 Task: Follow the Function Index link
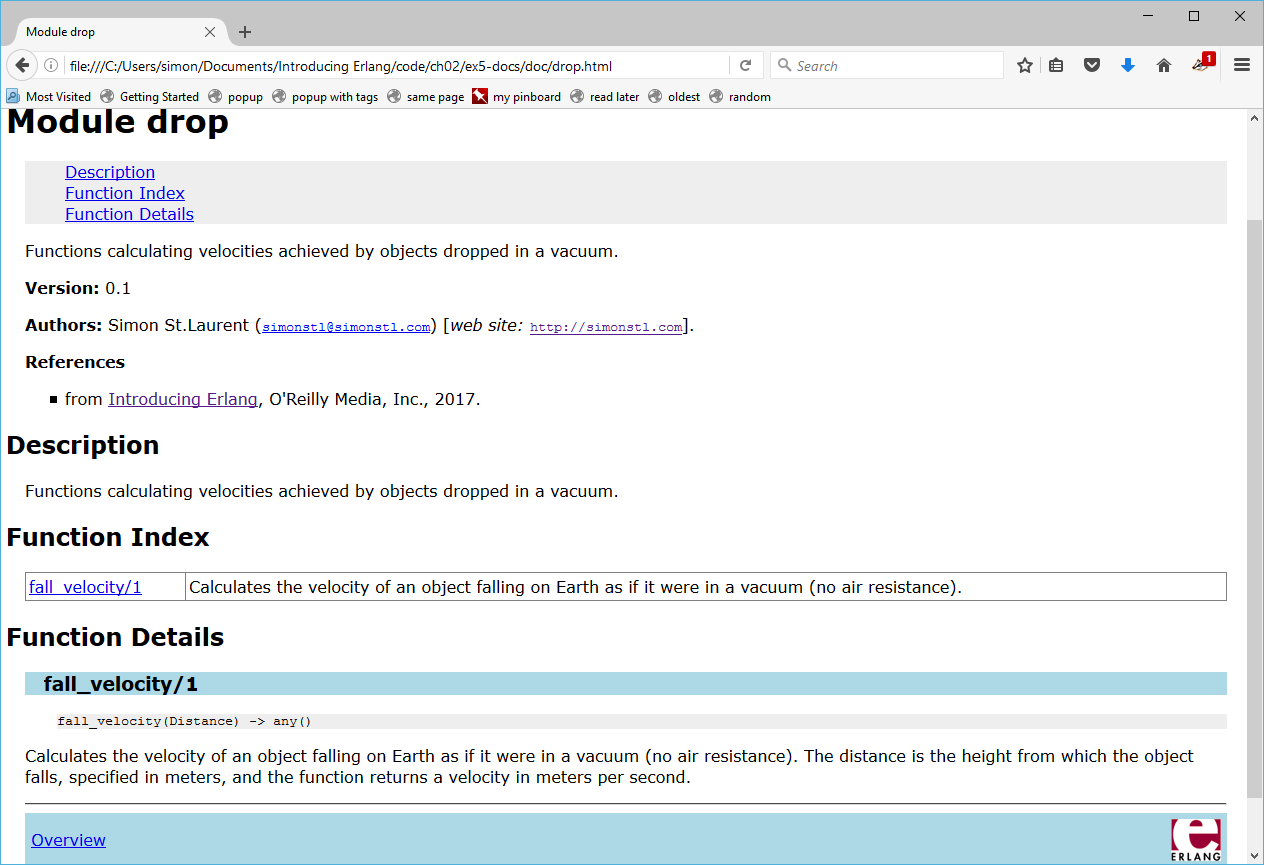[x=125, y=193]
